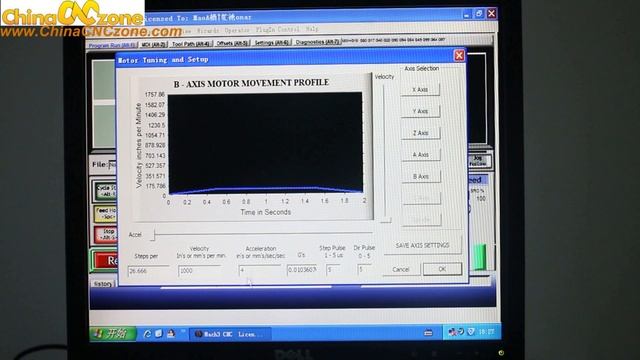The height and width of the screenshot is (360, 640).
Task: Minimize the Mach3 main window
Action: point(467,15)
